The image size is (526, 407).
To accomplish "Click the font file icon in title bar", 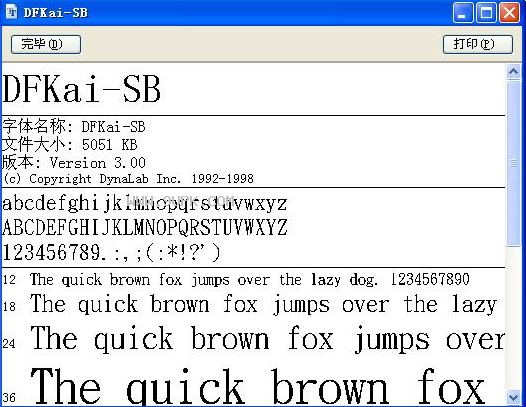I will 11,12.
